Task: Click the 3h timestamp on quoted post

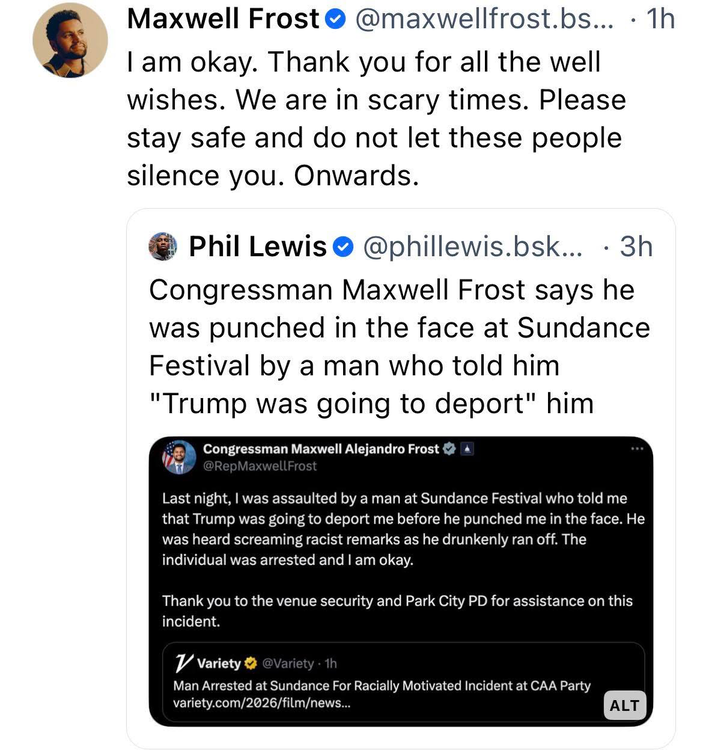Action: click(635, 246)
